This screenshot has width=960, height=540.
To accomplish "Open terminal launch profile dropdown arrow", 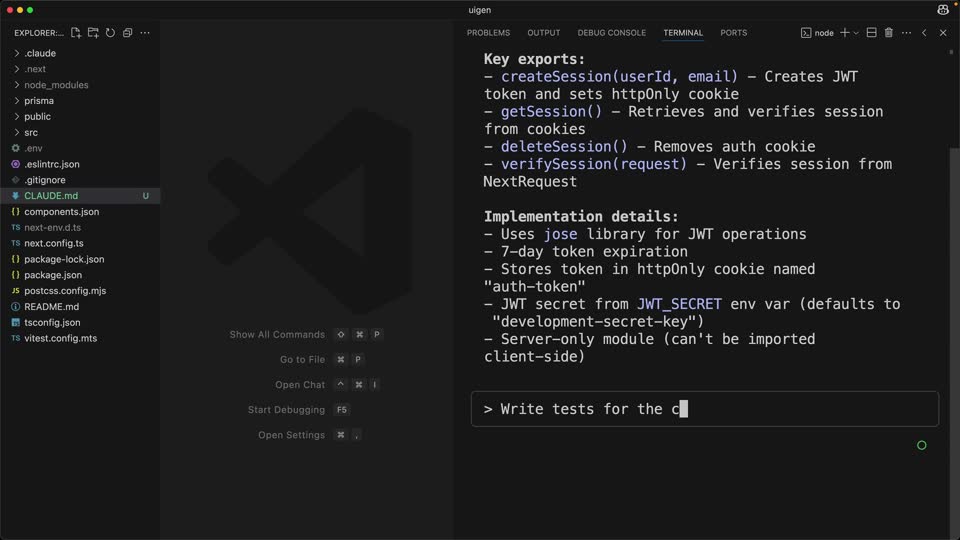I will (856, 33).
